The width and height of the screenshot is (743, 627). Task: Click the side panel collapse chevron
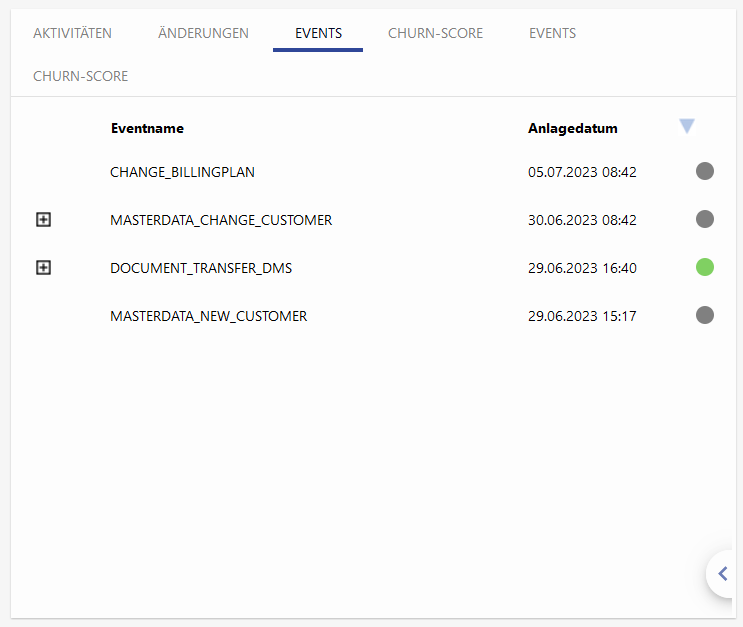723,574
